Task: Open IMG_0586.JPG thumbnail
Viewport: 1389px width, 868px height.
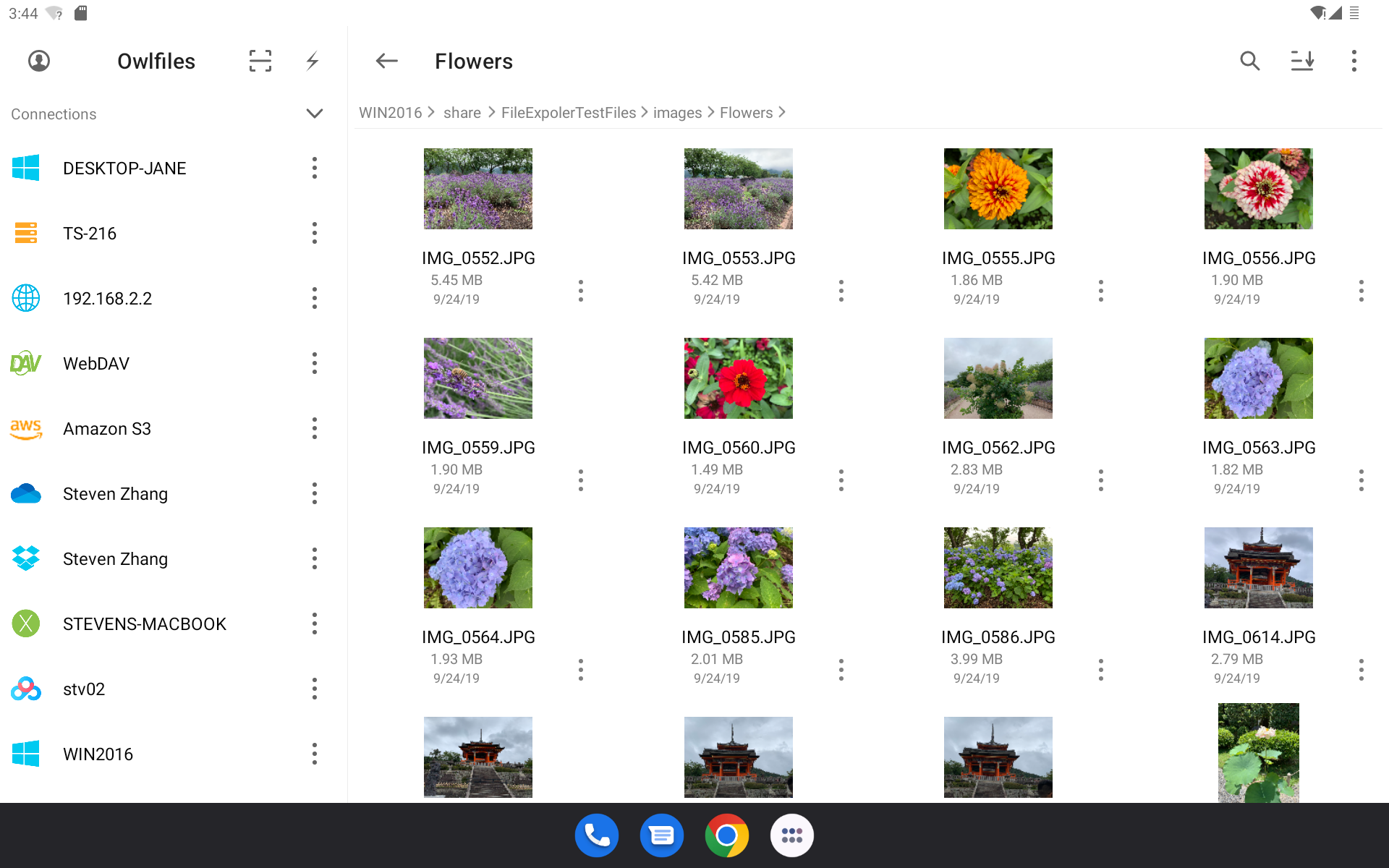Action: point(998,568)
